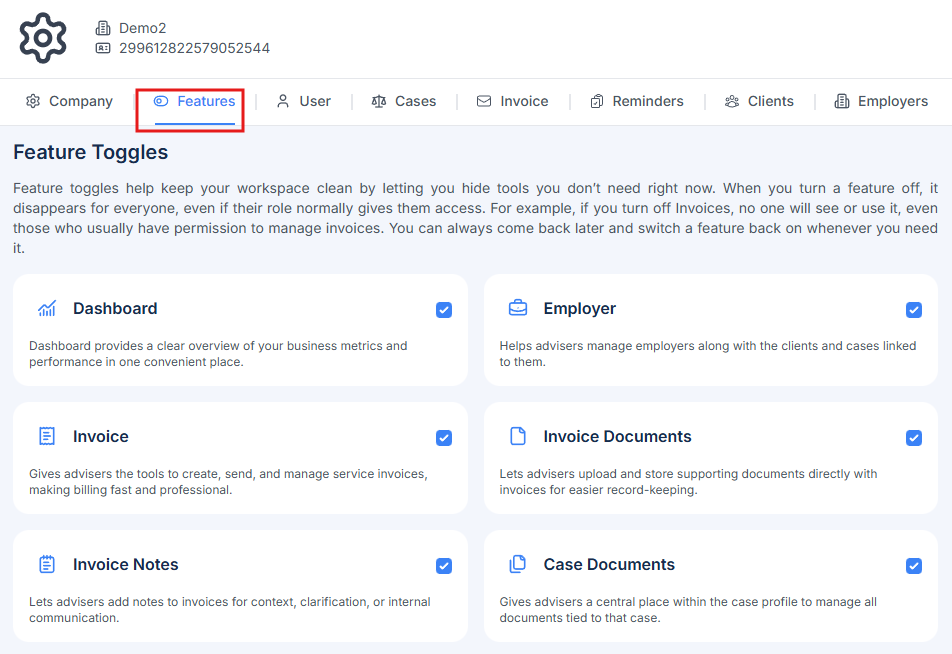
Task: Click the Company tab's gear icon
Action: click(x=32, y=101)
